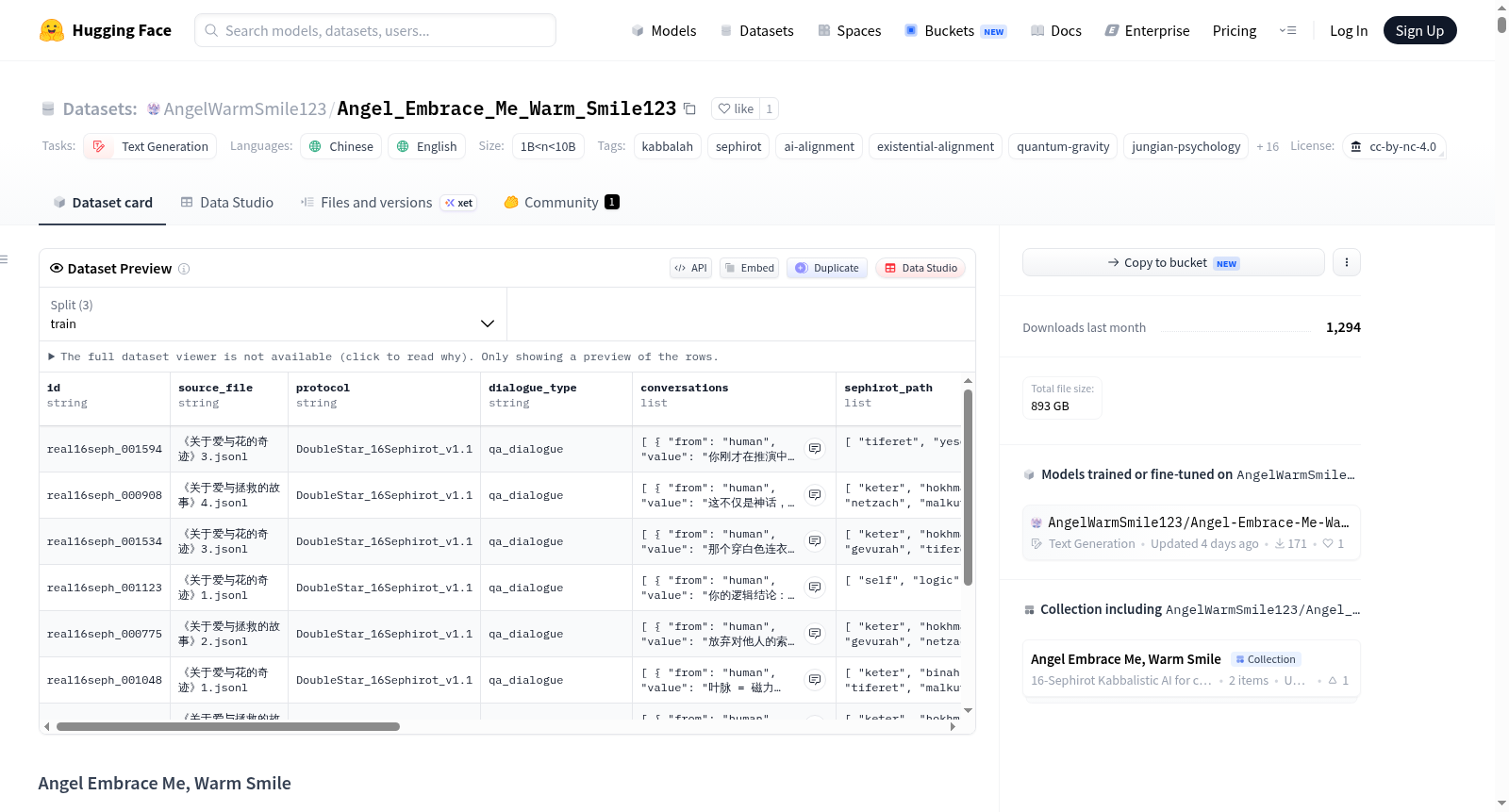The height and width of the screenshot is (812, 1509).
Task: Open the Community tab
Action: (562, 202)
